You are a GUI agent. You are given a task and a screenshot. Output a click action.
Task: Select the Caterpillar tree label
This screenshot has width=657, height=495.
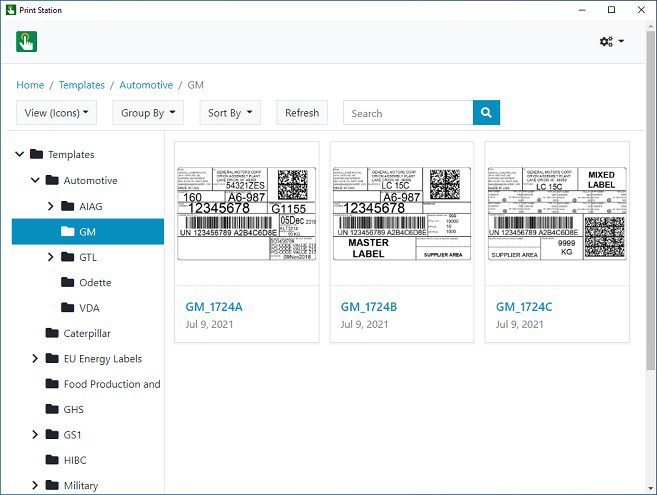[x=87, y=333]
